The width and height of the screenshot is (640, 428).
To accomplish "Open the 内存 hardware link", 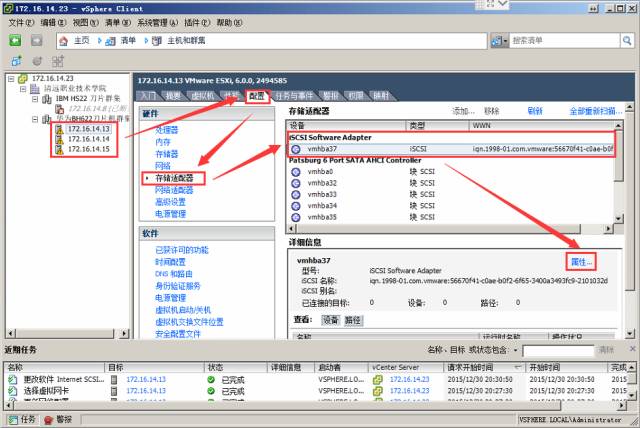I will [162, 142].
